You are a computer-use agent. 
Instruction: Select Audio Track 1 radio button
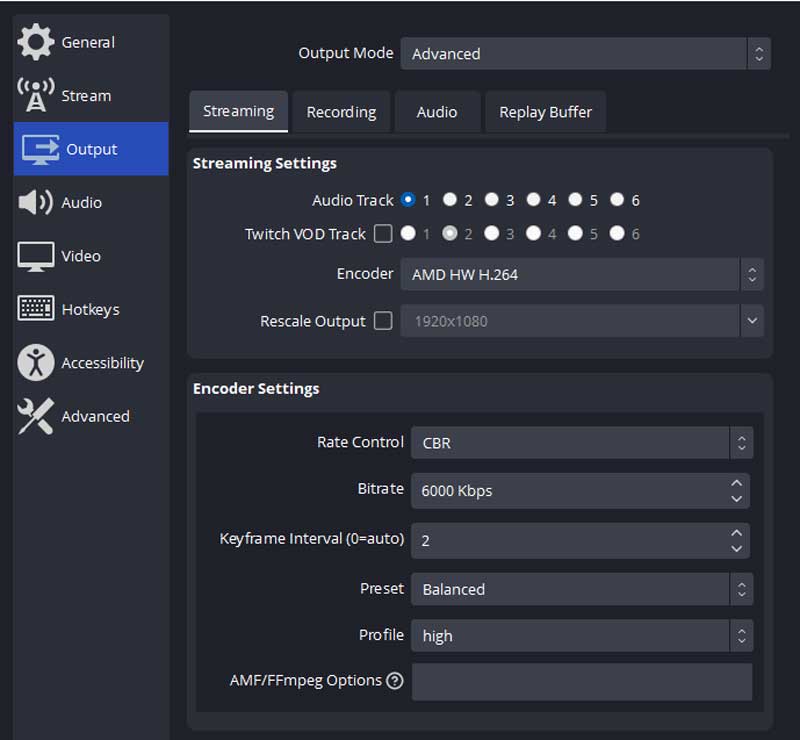[408, 200]
